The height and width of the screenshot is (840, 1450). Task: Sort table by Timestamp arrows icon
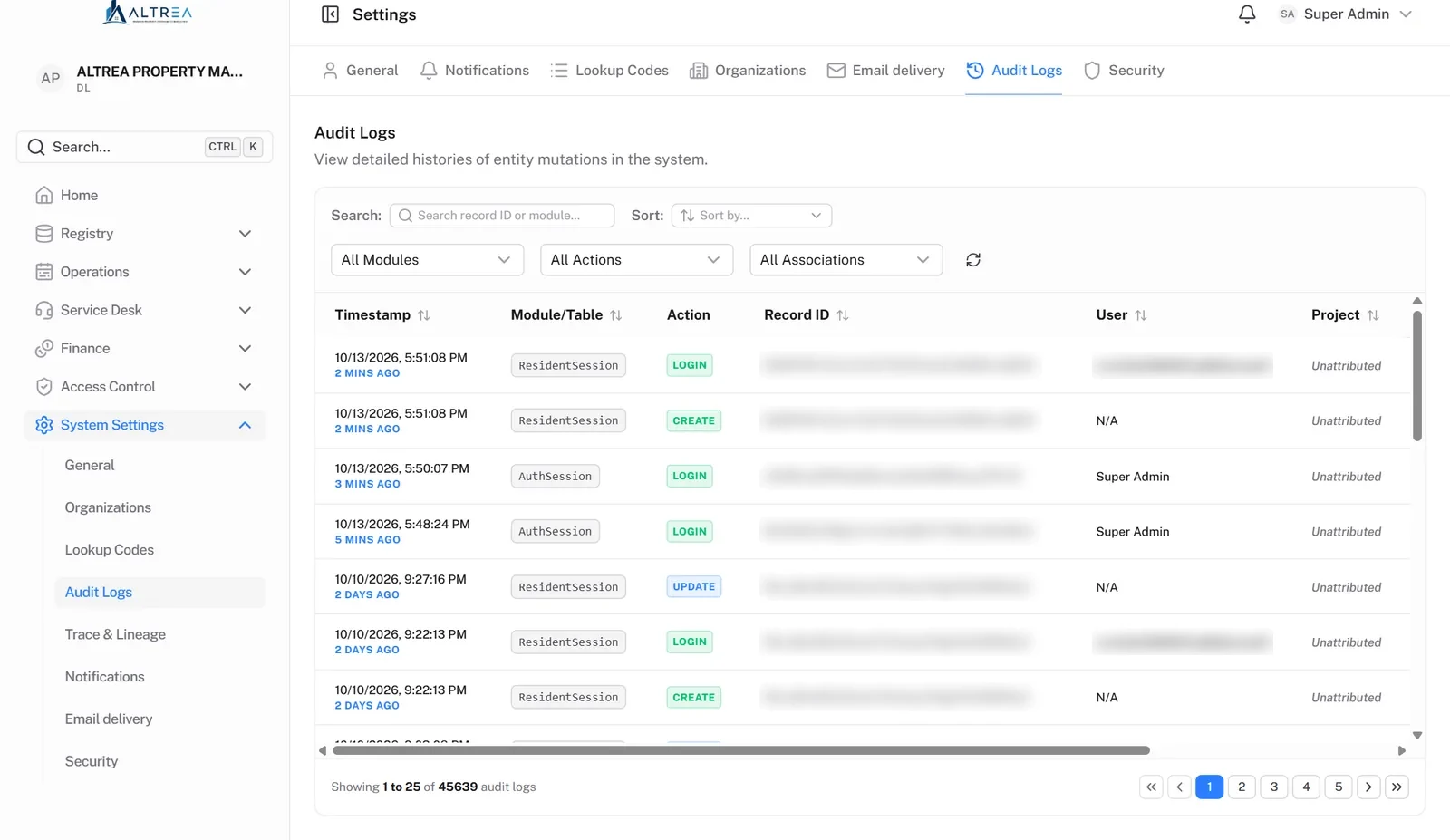coord(424,315)
